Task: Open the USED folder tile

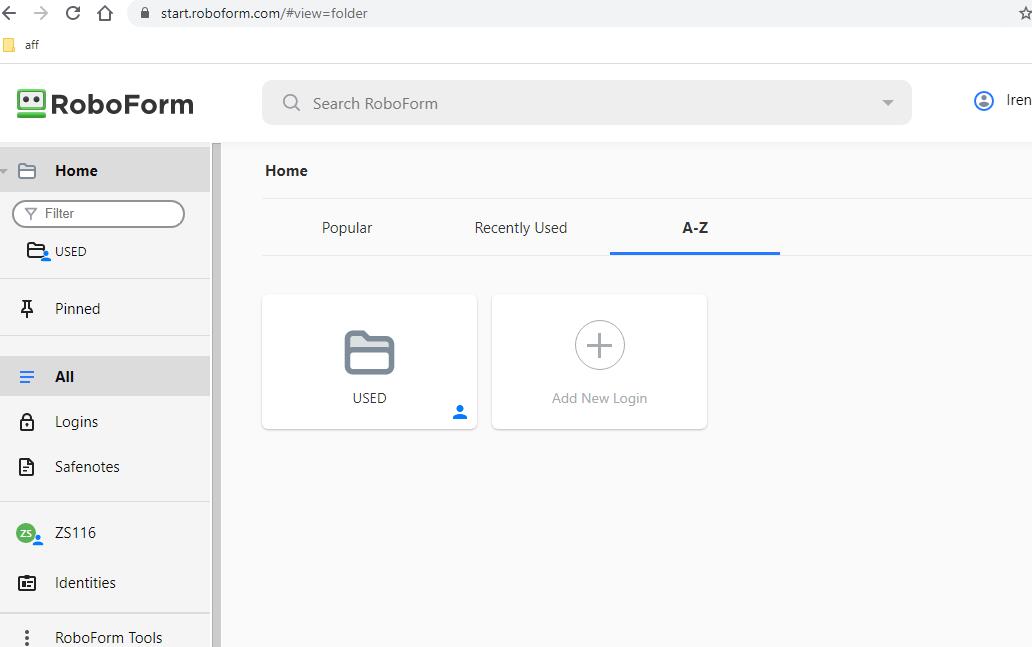Action: (369, 362)
